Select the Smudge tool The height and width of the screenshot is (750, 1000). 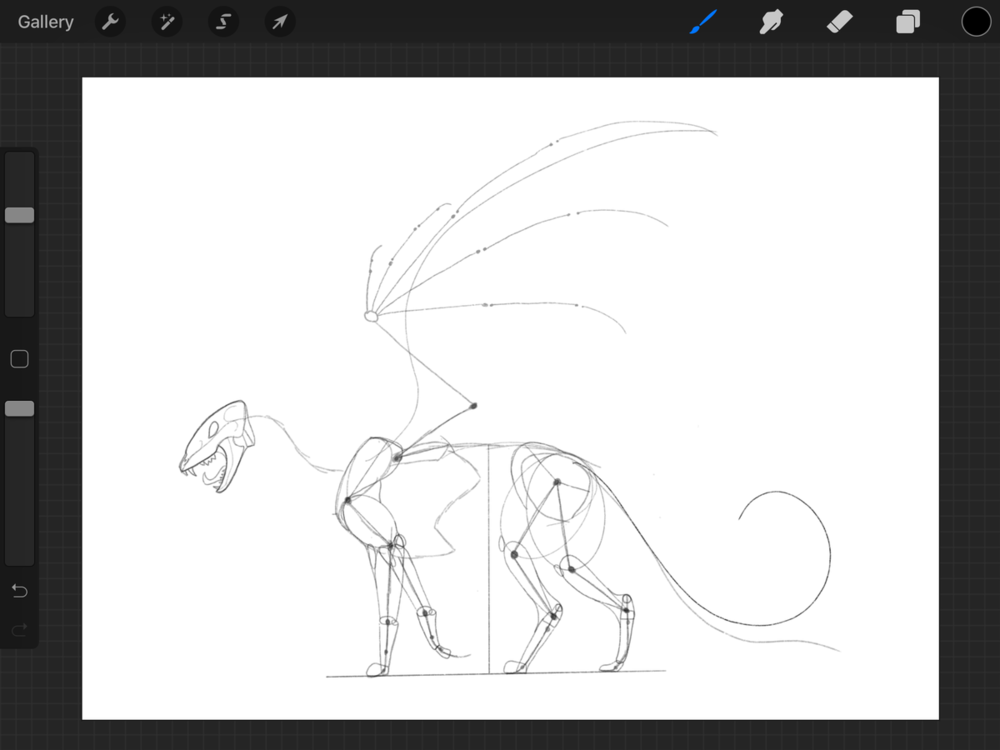tap(771, 22)
